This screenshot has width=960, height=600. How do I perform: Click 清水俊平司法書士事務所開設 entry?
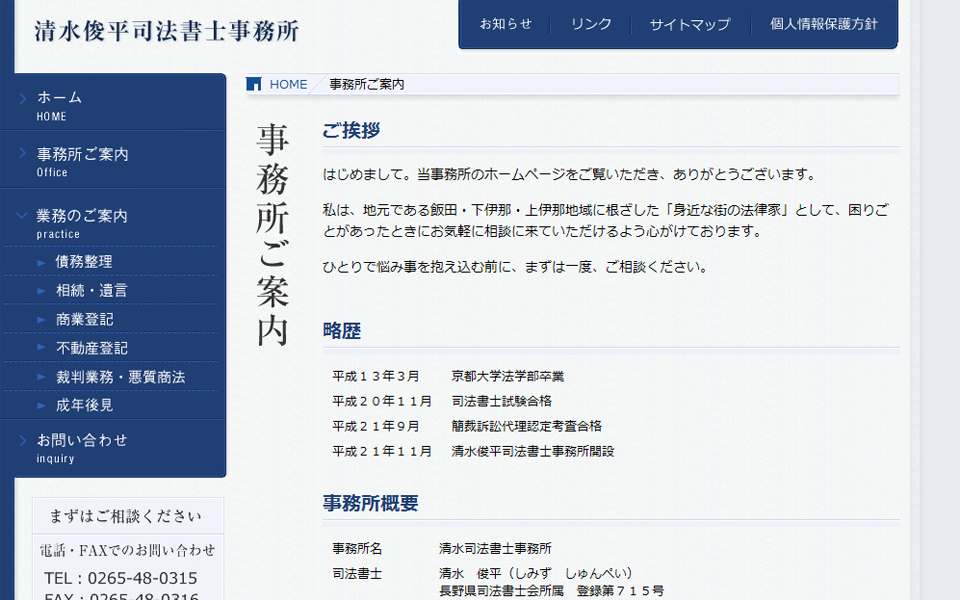tap(533, 451)
